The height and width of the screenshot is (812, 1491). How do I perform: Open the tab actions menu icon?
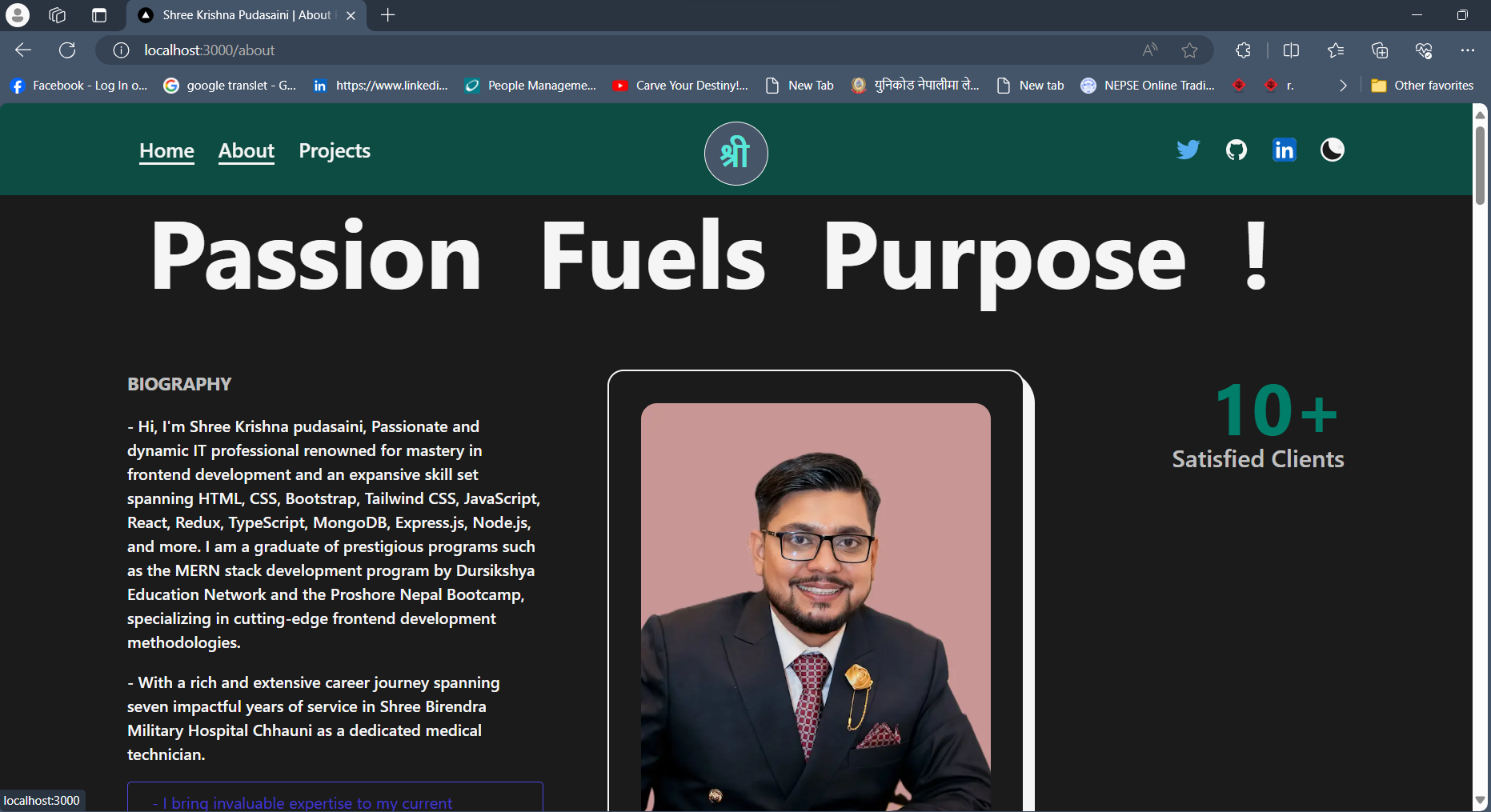pyautogui.click(x=99, y=15)
